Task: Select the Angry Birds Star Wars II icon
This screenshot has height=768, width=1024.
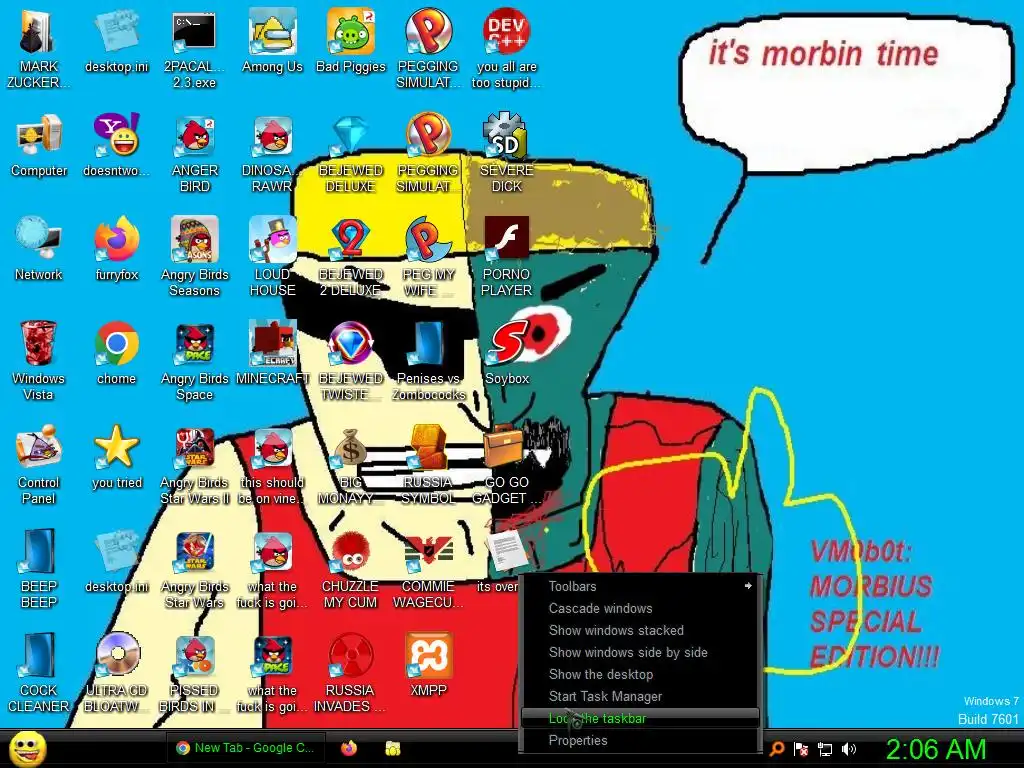Action: click(194, 465)
